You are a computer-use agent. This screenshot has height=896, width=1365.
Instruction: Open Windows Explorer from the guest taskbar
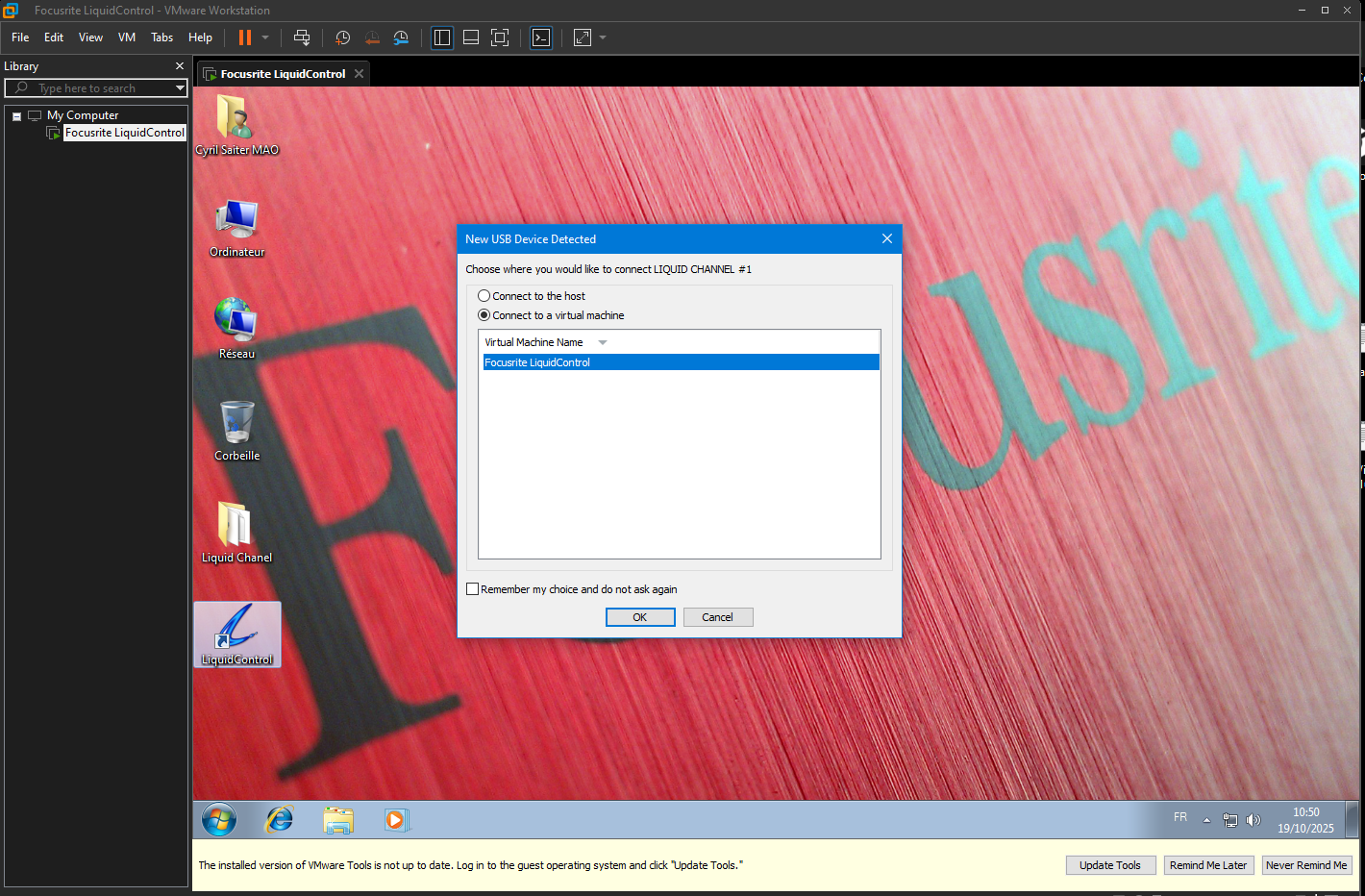[338, 820]
